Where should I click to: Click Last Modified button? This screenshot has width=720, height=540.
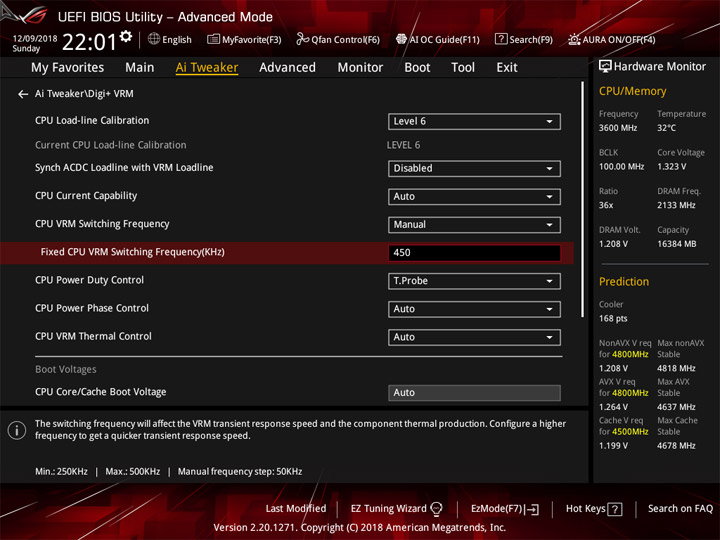pos(296,509)
